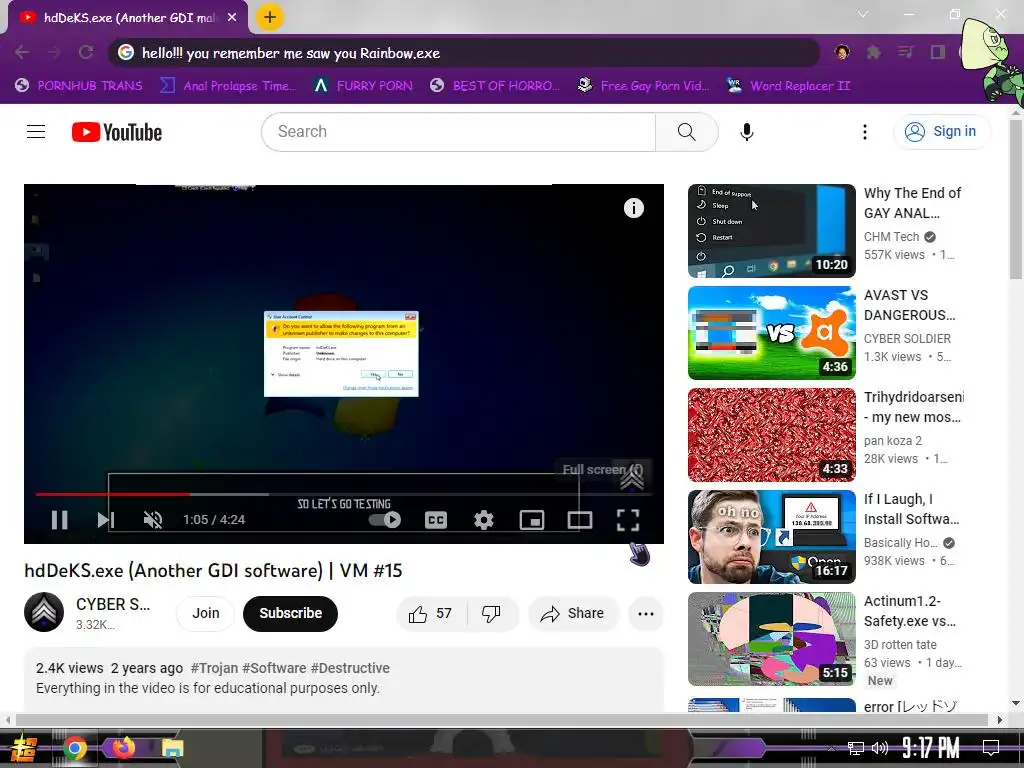The height and width of the screenshot is (768, 1024).
Task: Open the #Software hashtag
Action: pyautogui.click(x=274, y=668)
